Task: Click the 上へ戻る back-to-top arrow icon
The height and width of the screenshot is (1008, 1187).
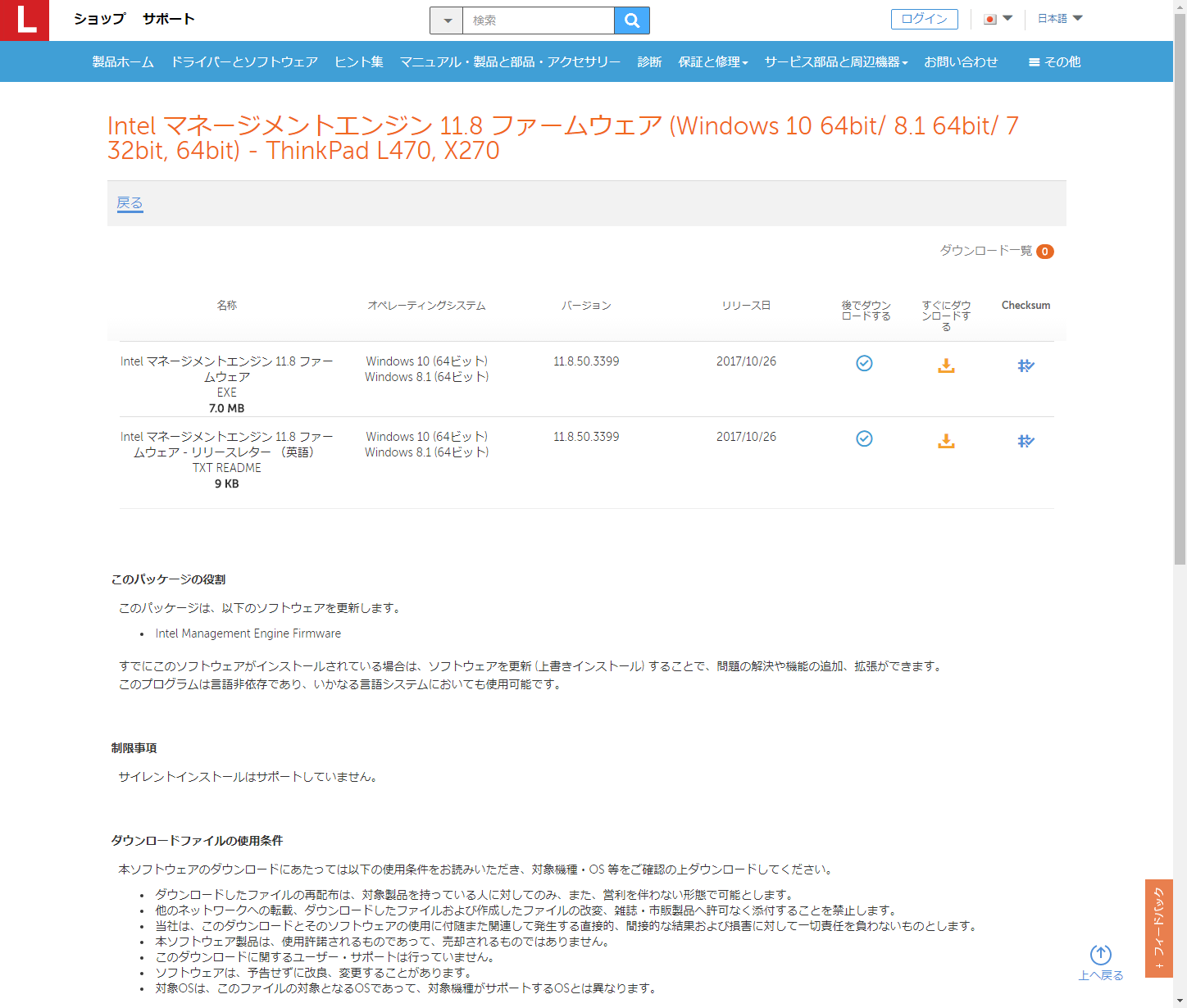Action: tap(1100, 955)
